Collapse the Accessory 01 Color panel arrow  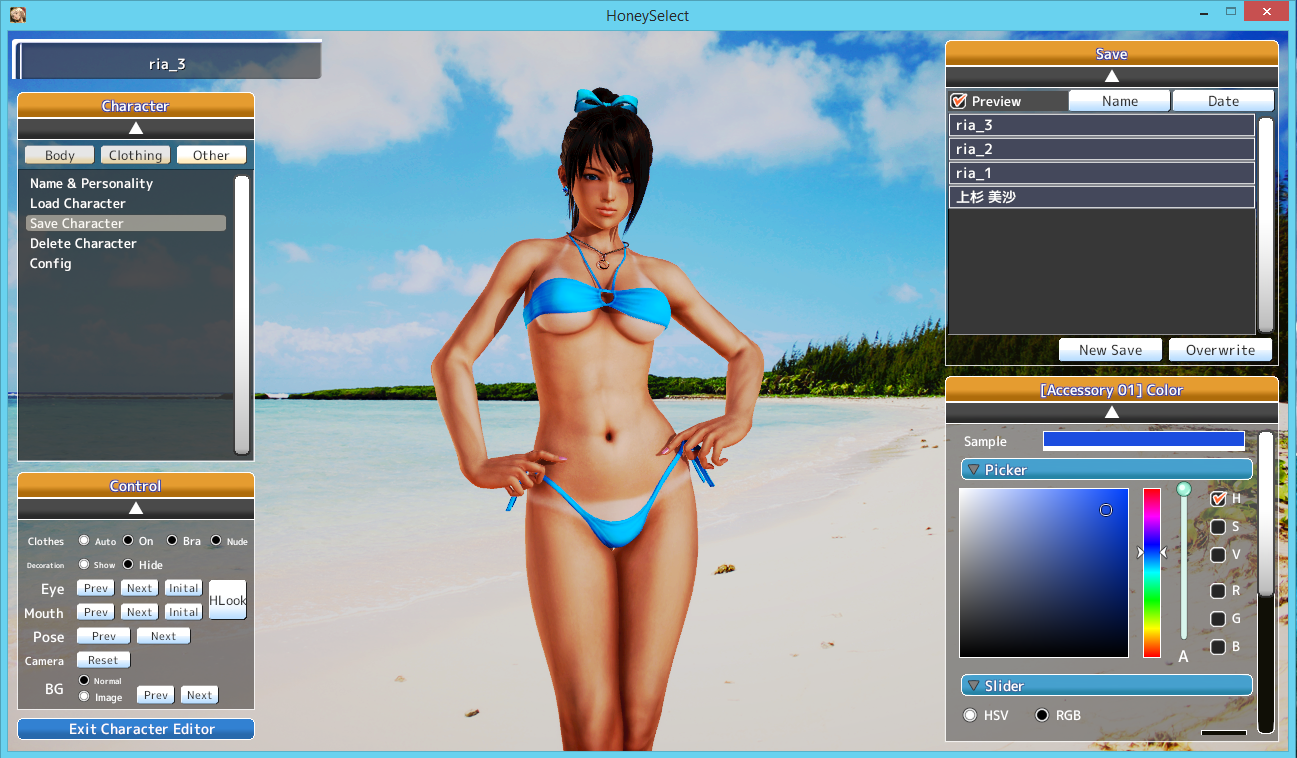pos(1111,412)
